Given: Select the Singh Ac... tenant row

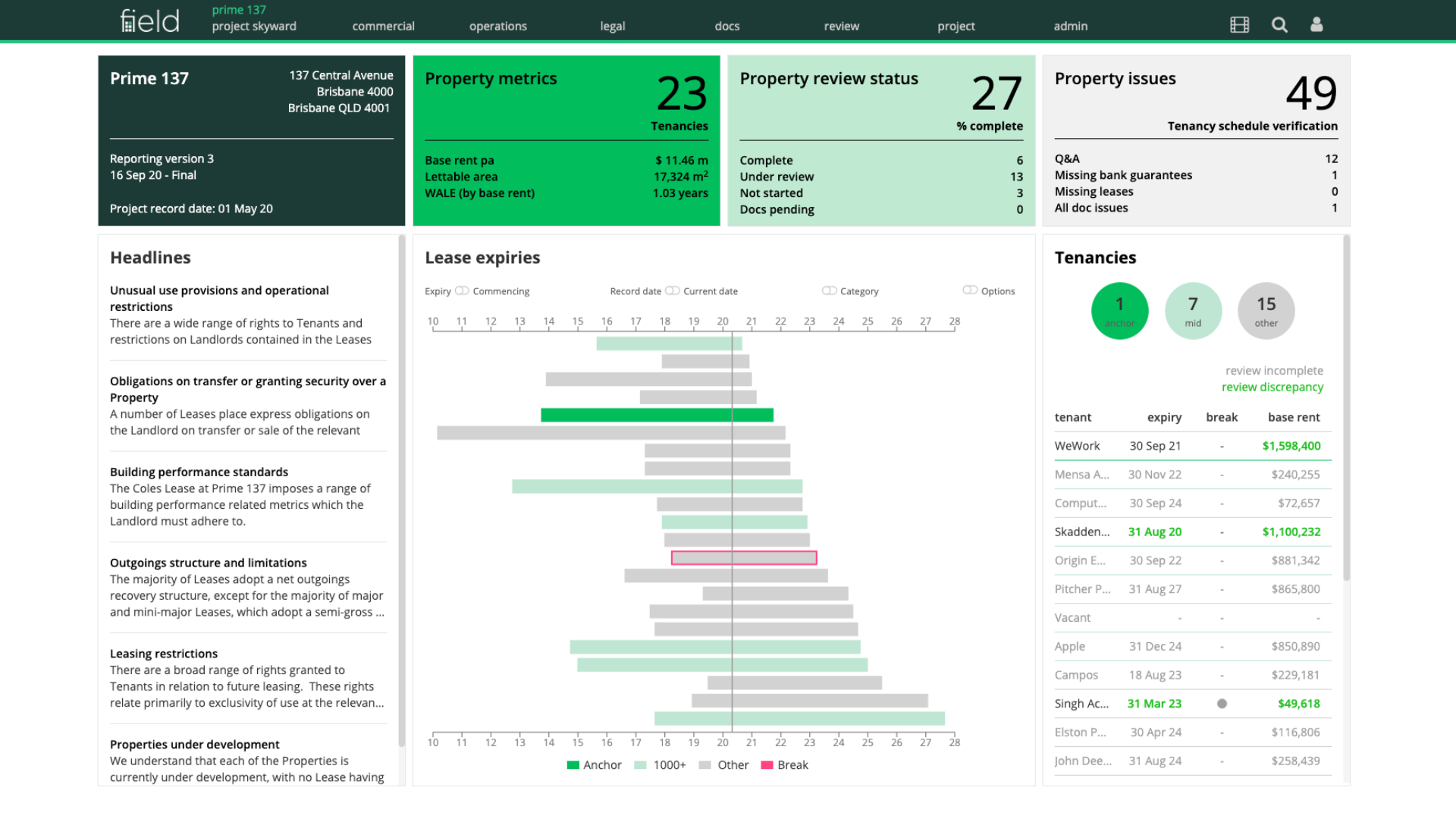Looking at the screenshot, I should pos(1192,704).
